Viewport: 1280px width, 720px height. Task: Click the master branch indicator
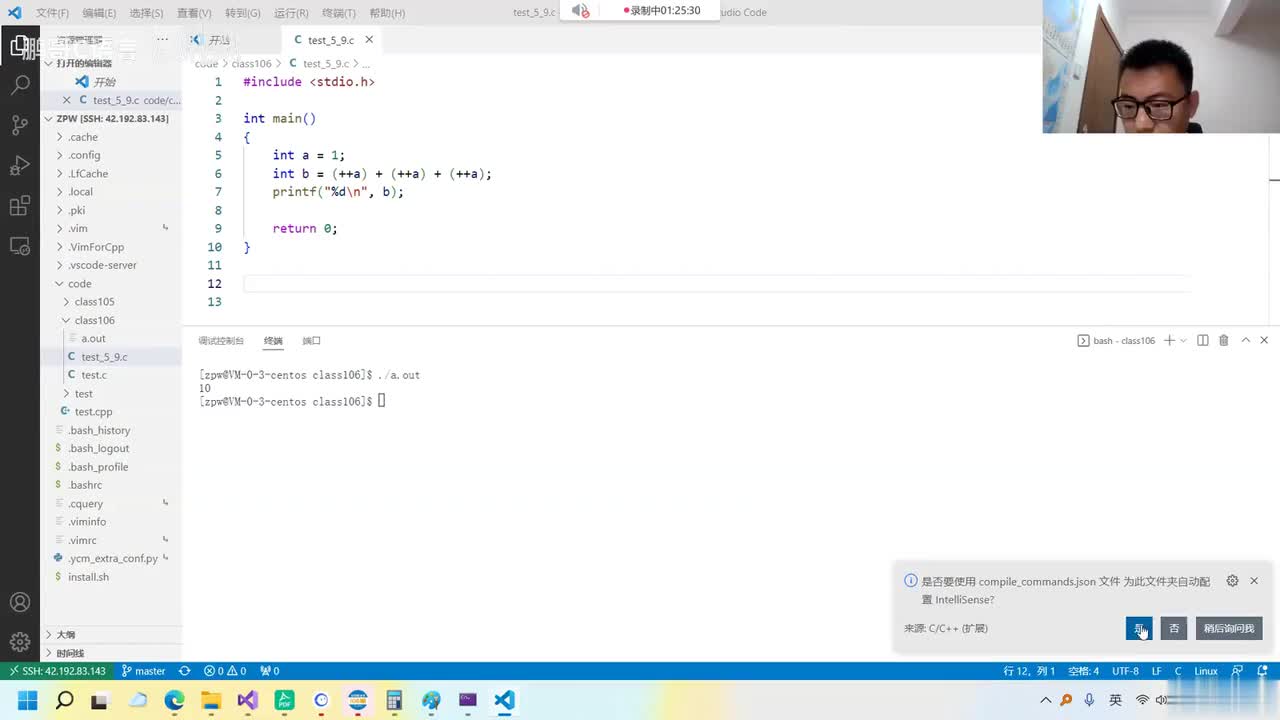pyautogui.click(x=143, y=671)
